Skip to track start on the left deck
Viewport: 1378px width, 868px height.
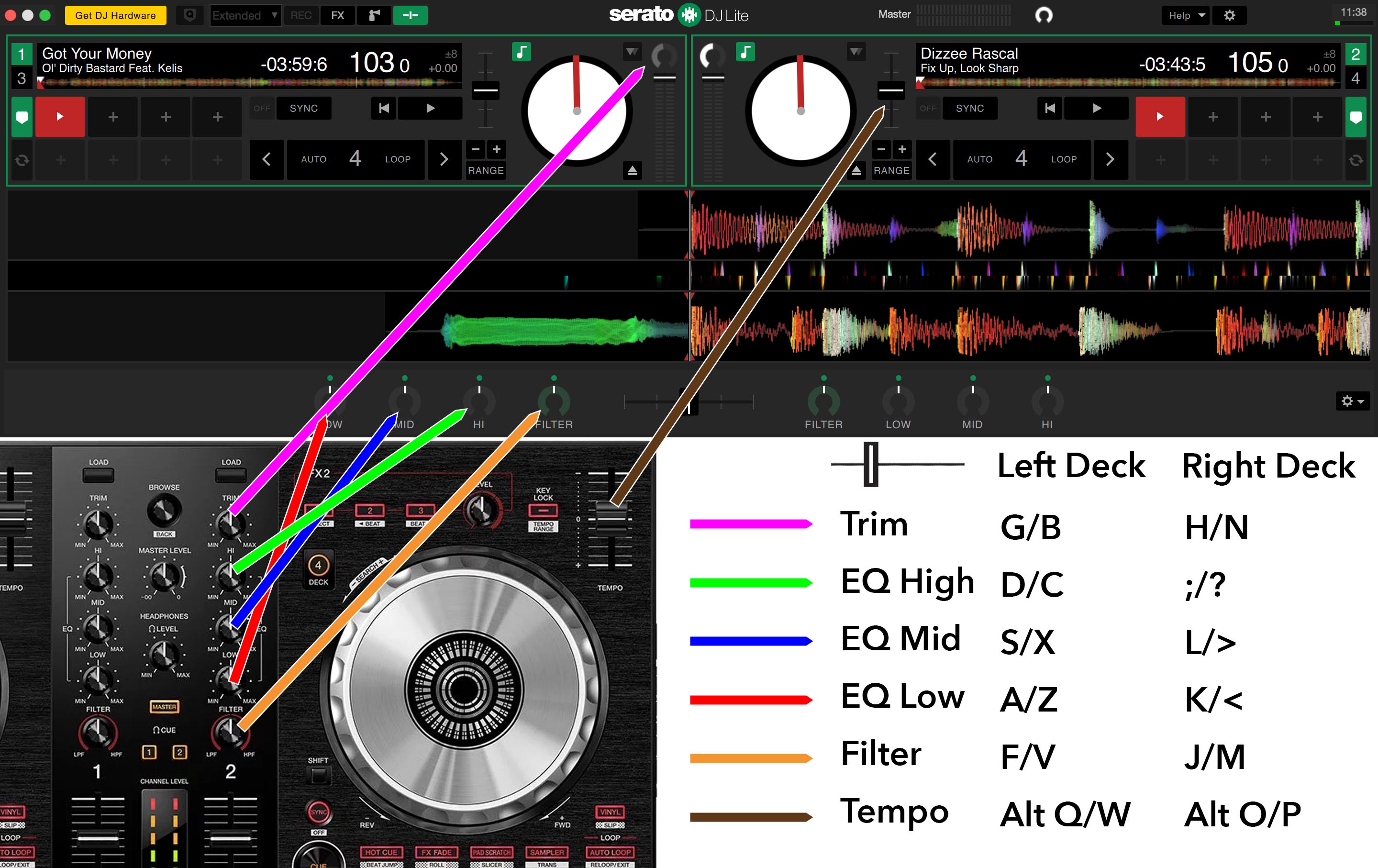pyautogui.click(x=383, y=108)
